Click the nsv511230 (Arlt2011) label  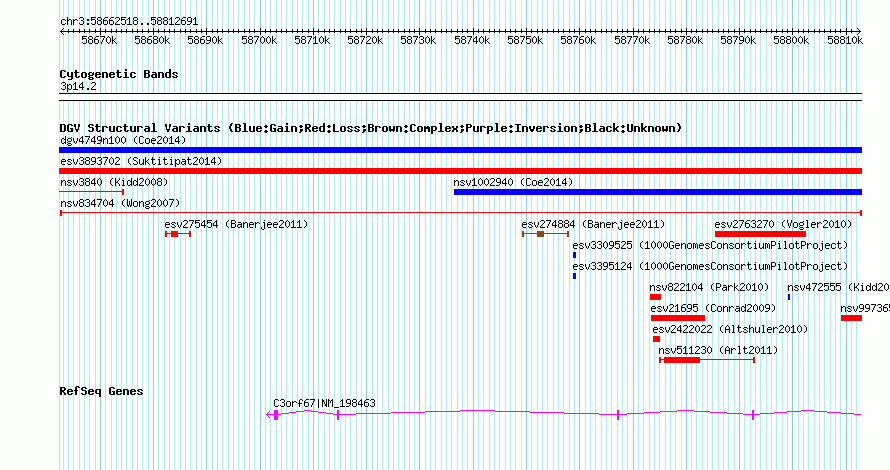[718, 350]
